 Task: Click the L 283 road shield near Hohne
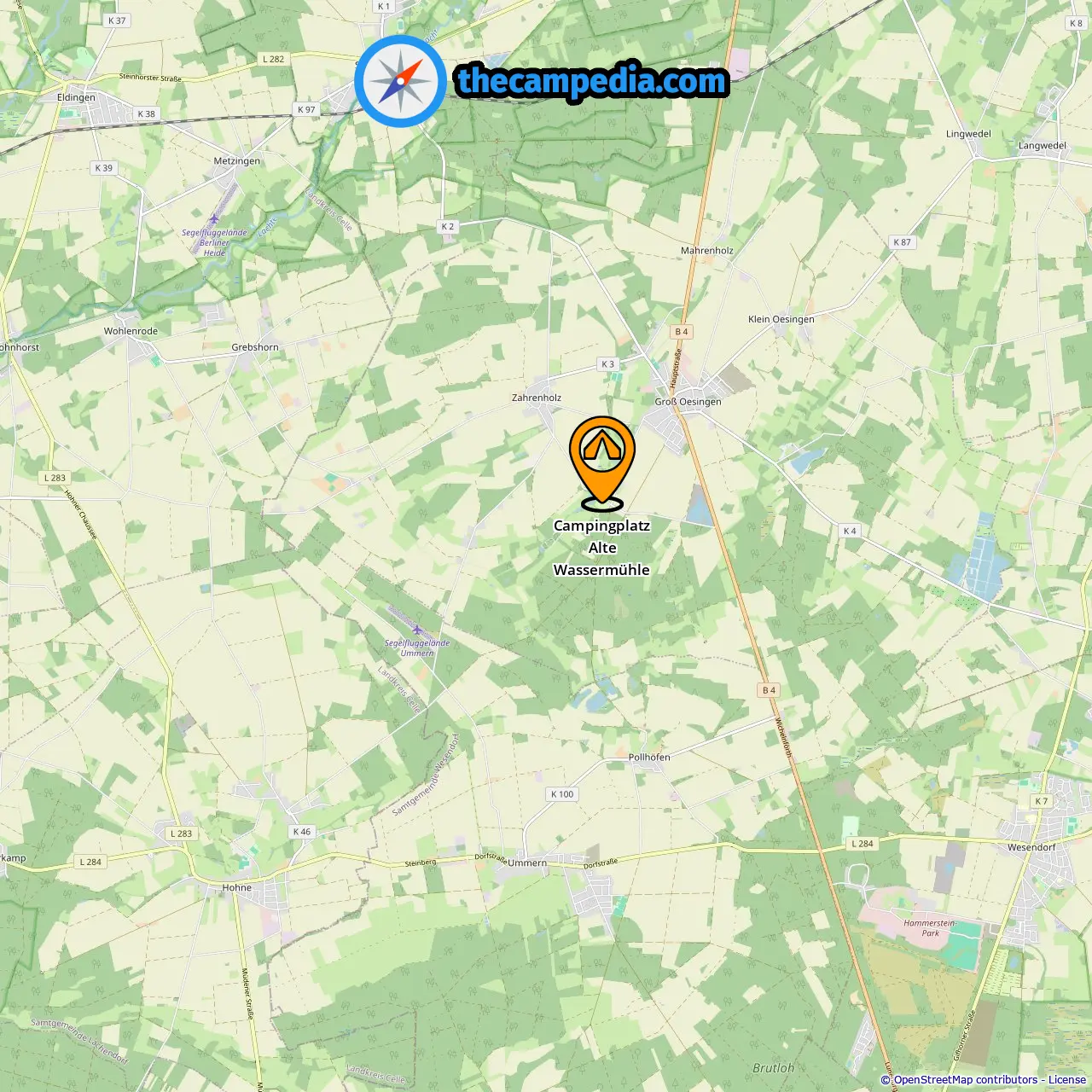(181, 834)
